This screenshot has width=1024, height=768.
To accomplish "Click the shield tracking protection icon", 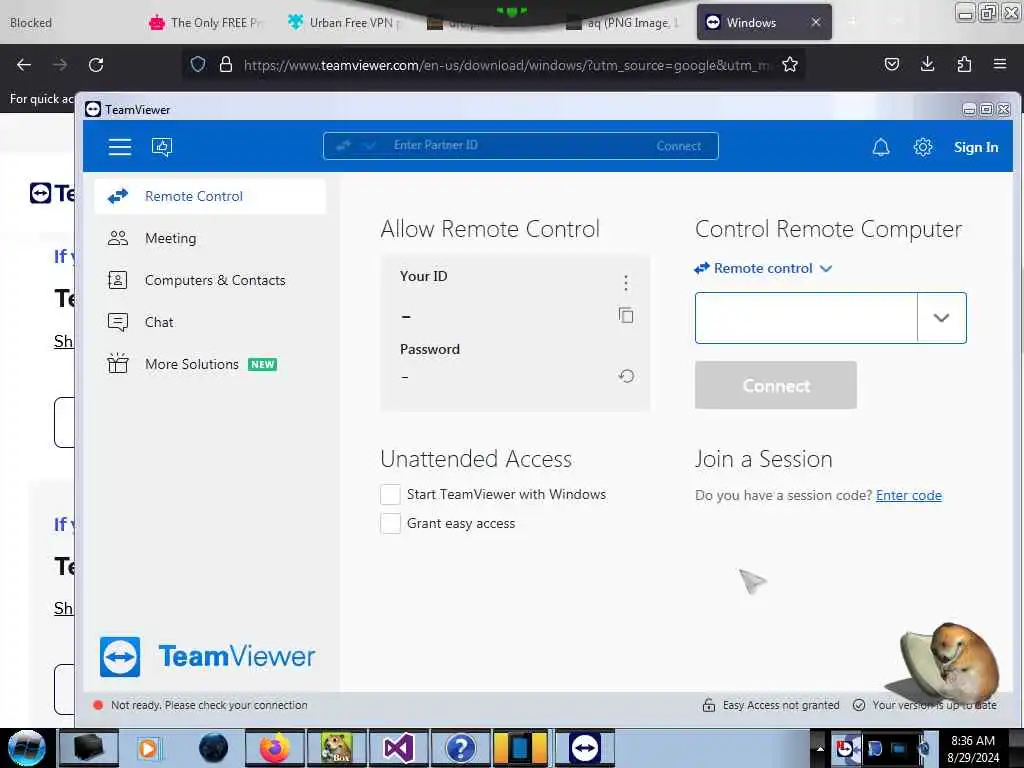I will point(198,64).
